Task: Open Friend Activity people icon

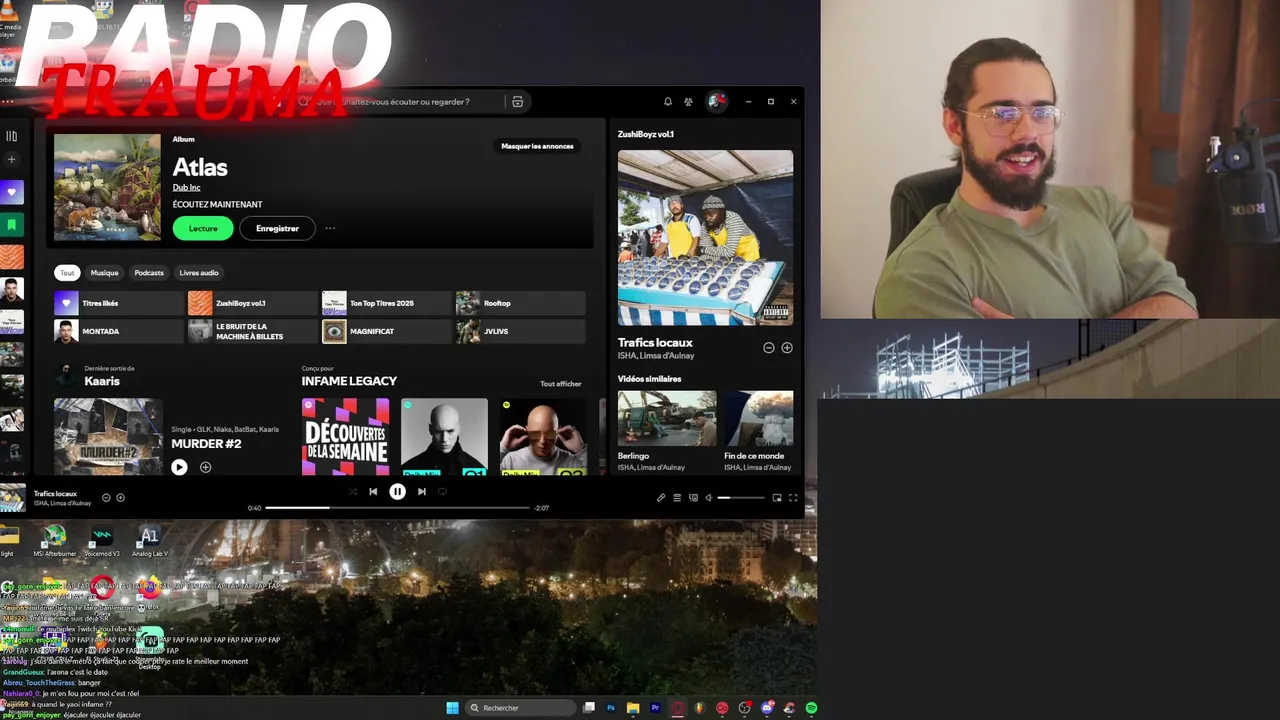Action: pos(688,101)
